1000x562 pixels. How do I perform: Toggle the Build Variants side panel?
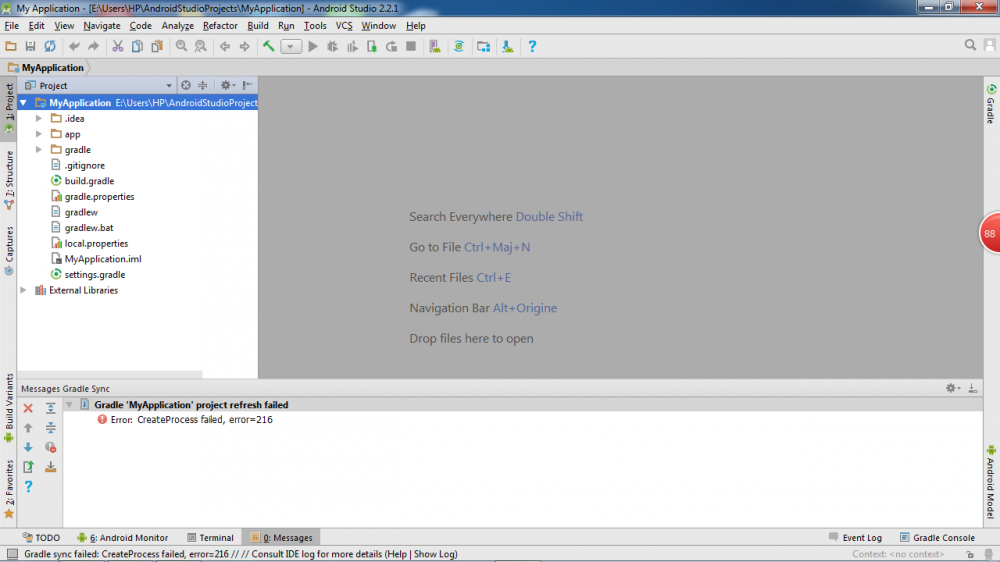click(x=9, y=408)
